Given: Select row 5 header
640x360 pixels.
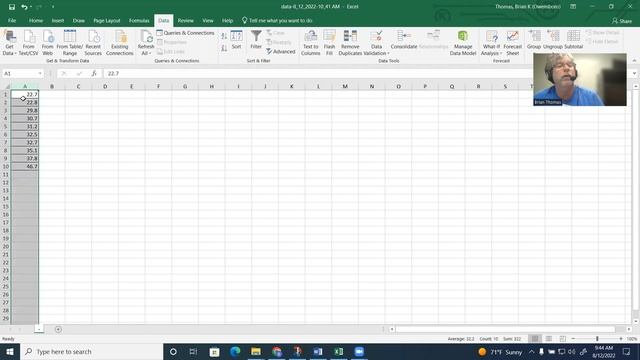Looking at the screenshot, I should (x=6, y=127).
